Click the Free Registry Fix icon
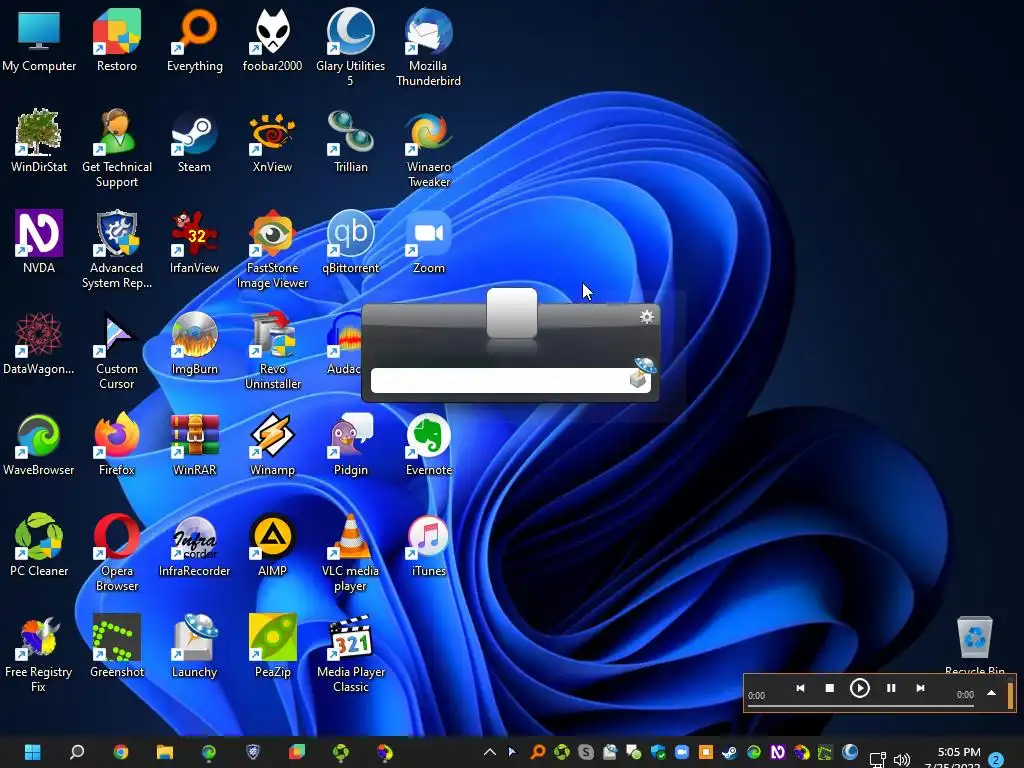 point(39,654)
